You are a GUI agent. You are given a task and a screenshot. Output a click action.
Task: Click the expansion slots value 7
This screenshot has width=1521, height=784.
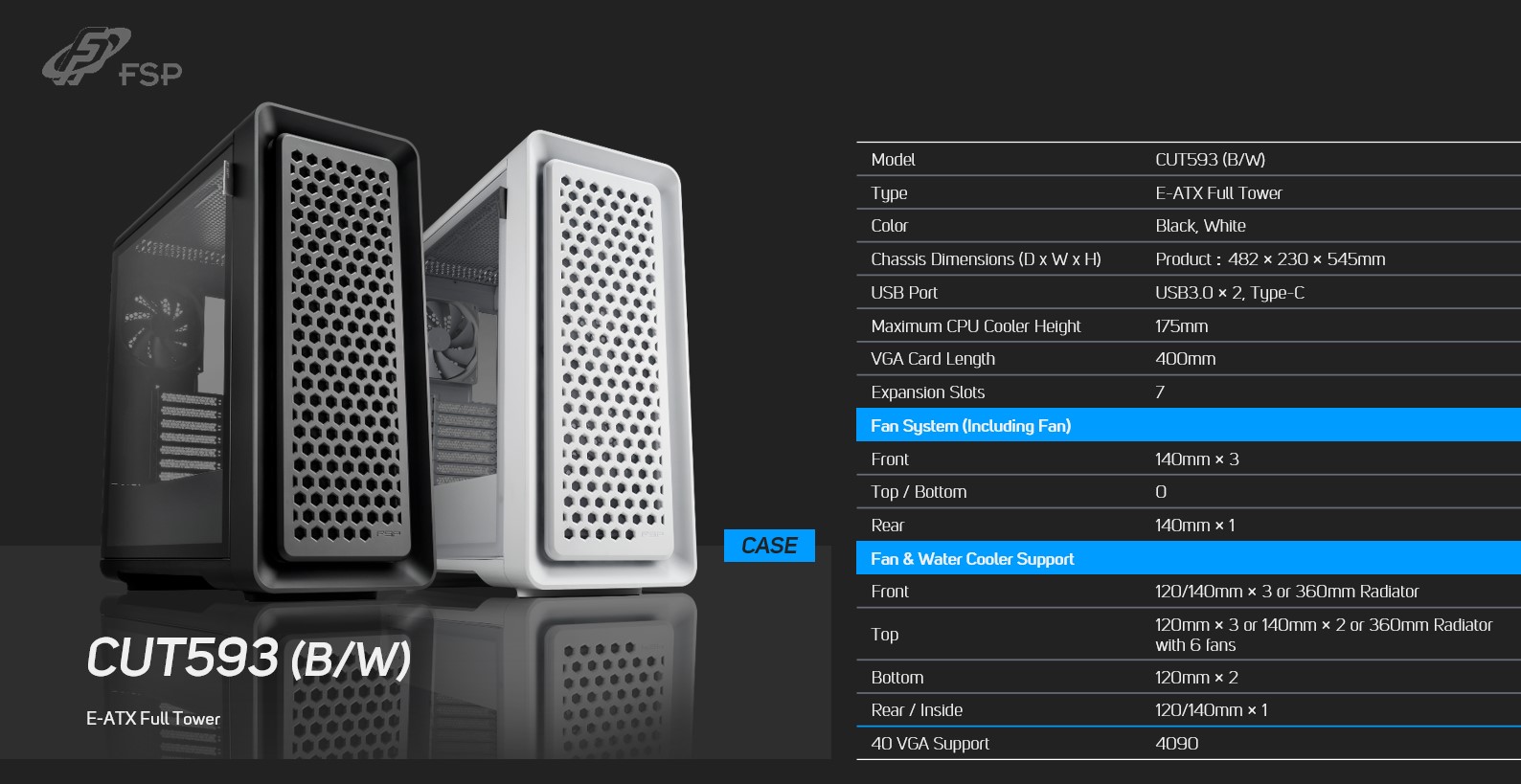(1160, 392)
